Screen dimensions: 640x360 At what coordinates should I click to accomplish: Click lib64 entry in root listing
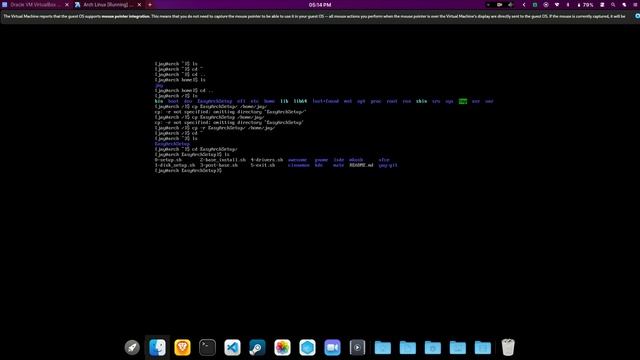pyautogui.click(x=300, y=101)
